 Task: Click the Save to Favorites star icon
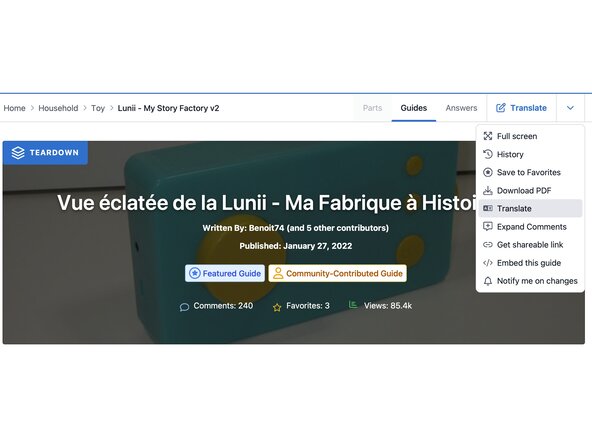(x=488, y=172)
